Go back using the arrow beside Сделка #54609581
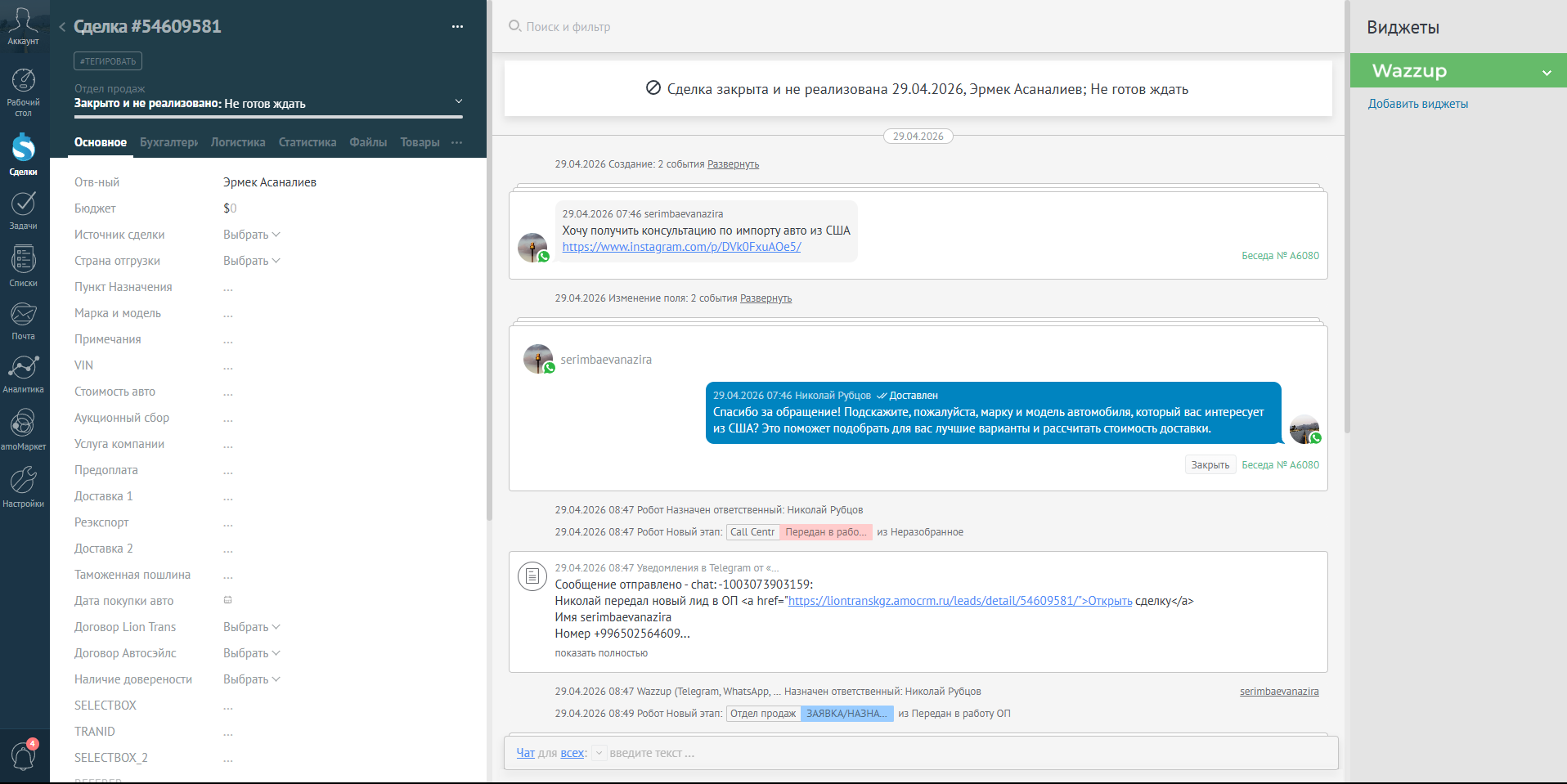 [x=62, y=27]
